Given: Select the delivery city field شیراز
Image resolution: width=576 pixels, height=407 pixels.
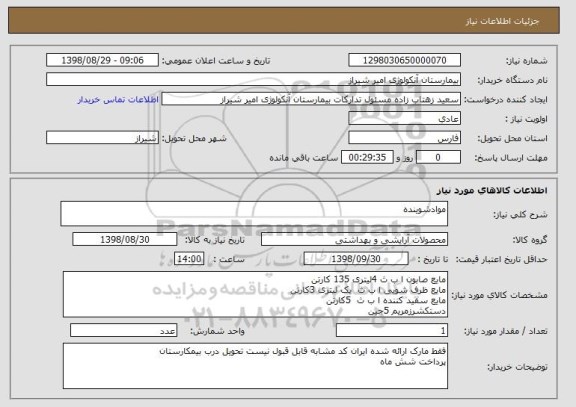Looking at the screenshot, I should pyautogui.click(x=102, y=138).
